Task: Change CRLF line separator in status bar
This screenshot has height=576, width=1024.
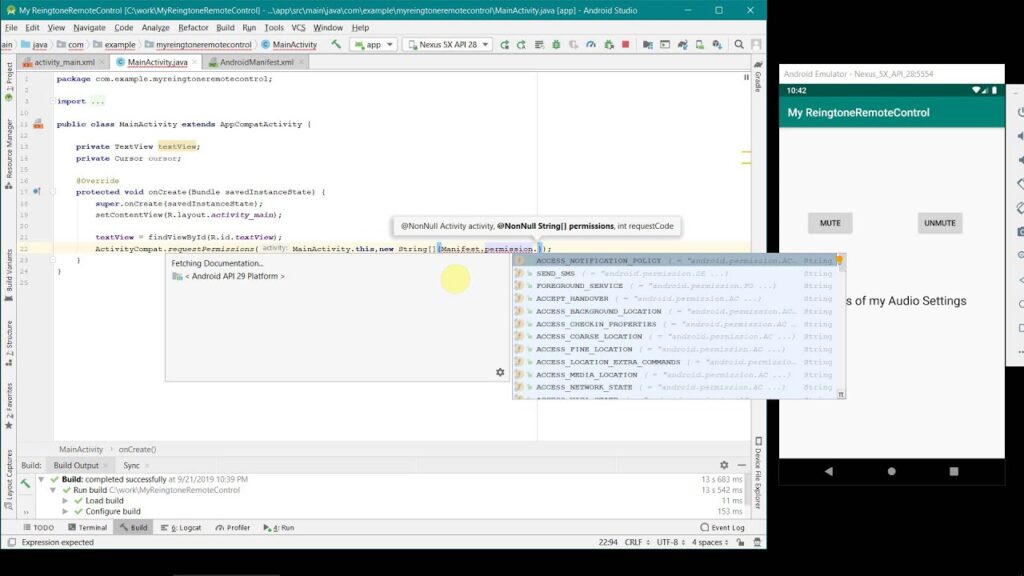Action: pos(637,542)
